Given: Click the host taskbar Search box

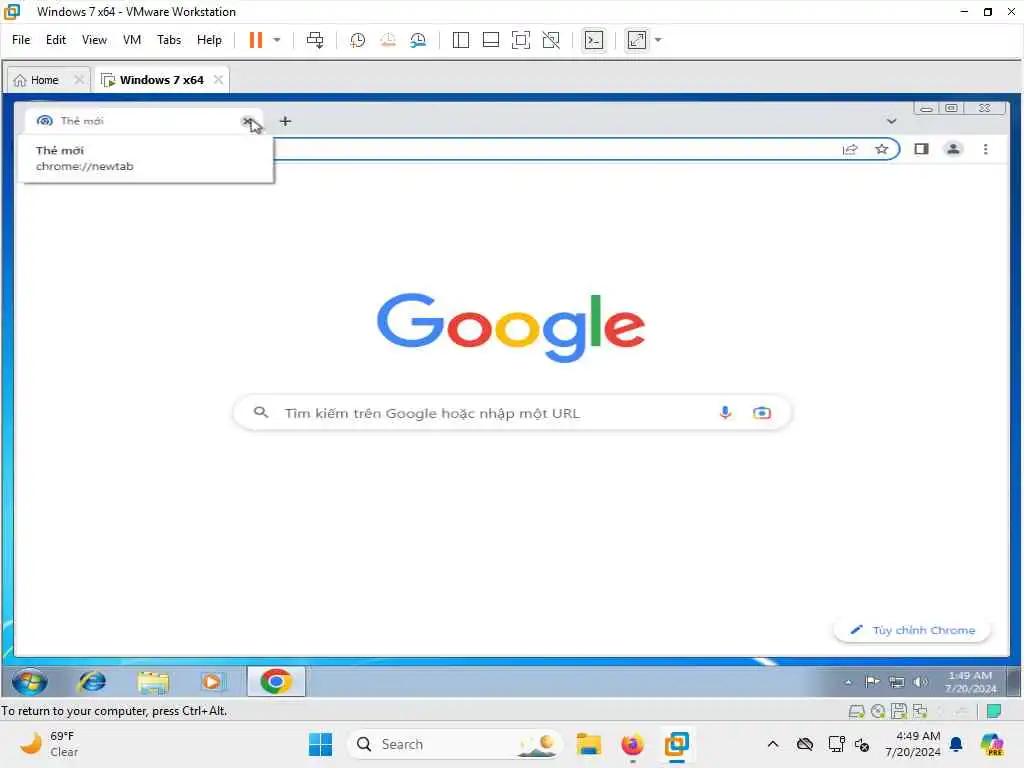Looking at the screenshot, I should click(455, 744).
